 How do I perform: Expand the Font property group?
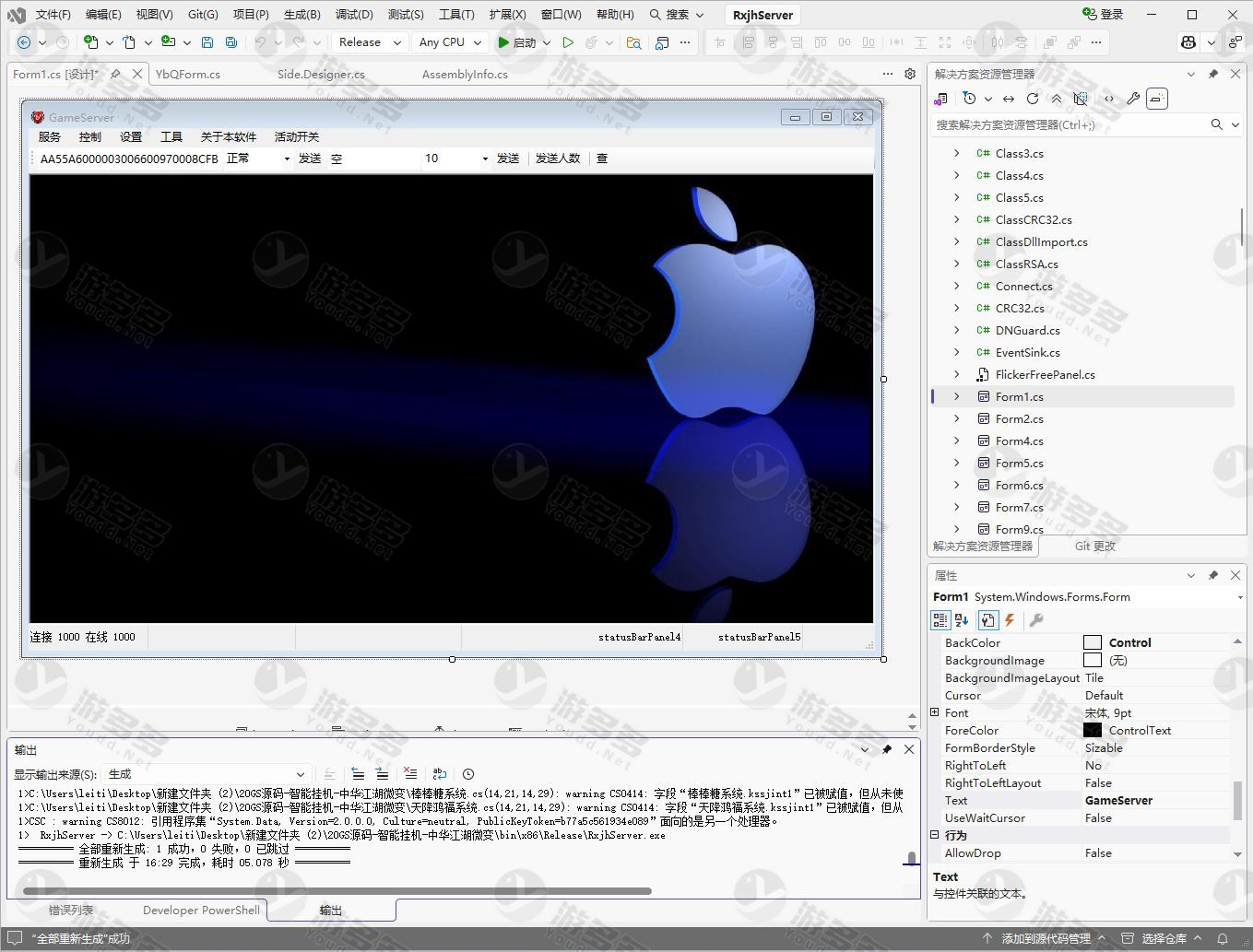click(935, 712)
